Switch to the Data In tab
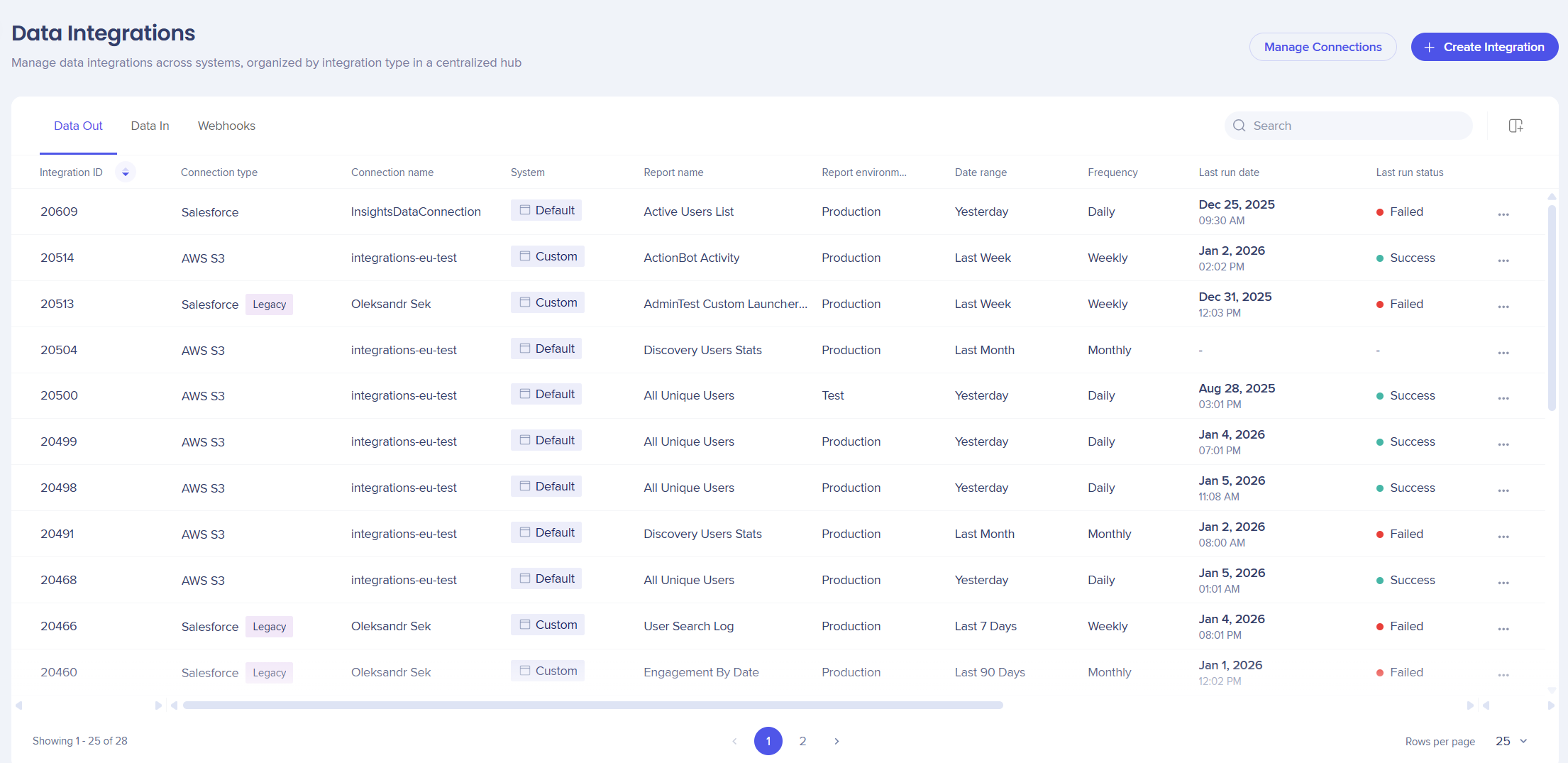This screenshot has height=763, width=1568. pos(150,126)
